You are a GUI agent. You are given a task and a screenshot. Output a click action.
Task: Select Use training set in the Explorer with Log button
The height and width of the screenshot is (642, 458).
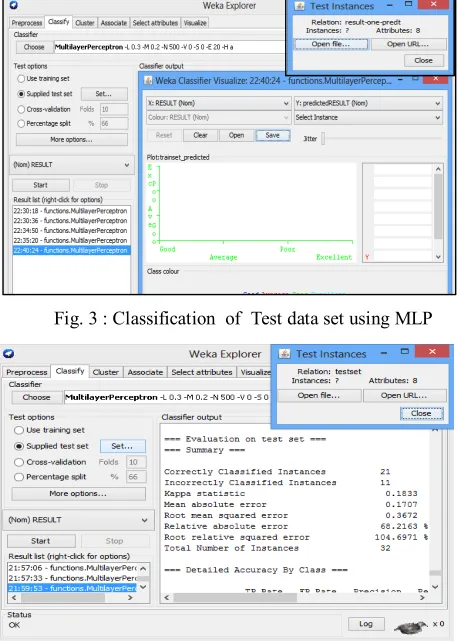point(19,430)
